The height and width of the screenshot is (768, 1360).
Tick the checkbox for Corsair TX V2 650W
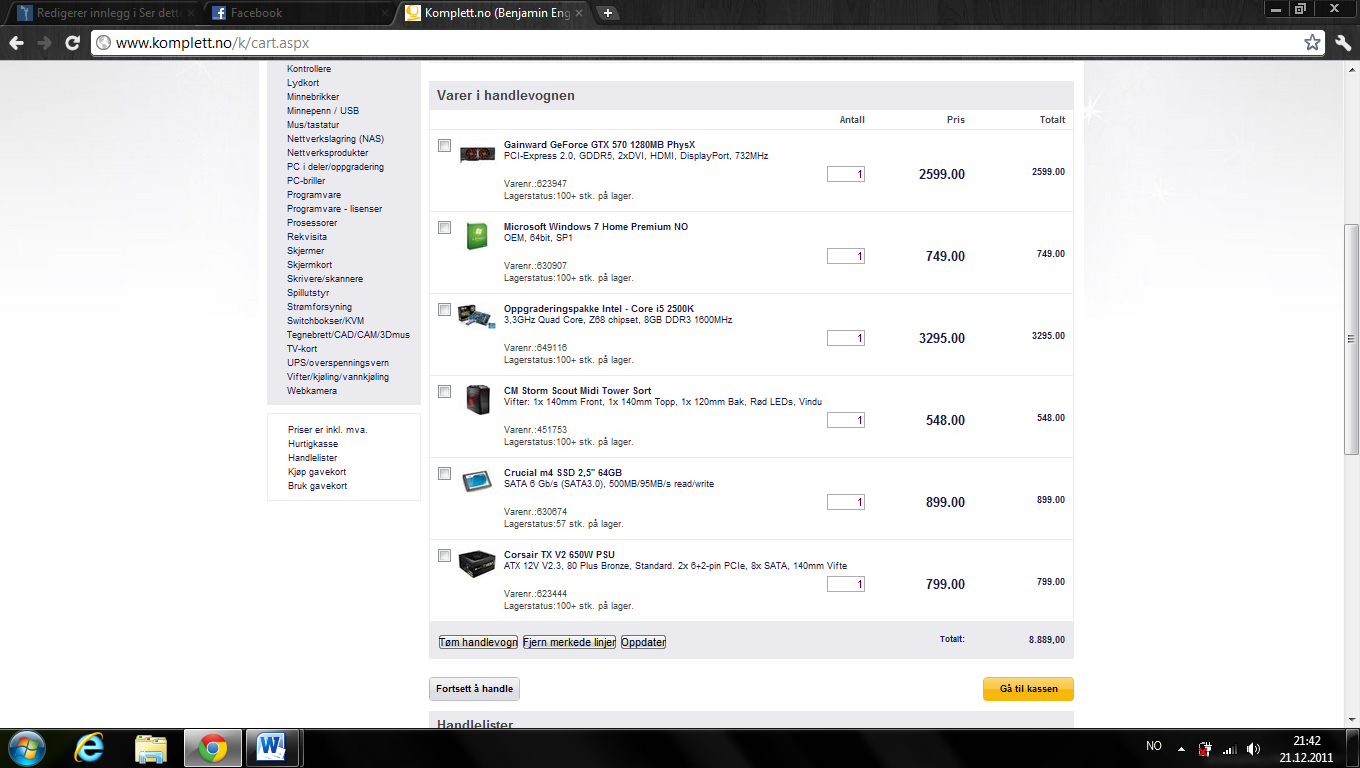445,556
